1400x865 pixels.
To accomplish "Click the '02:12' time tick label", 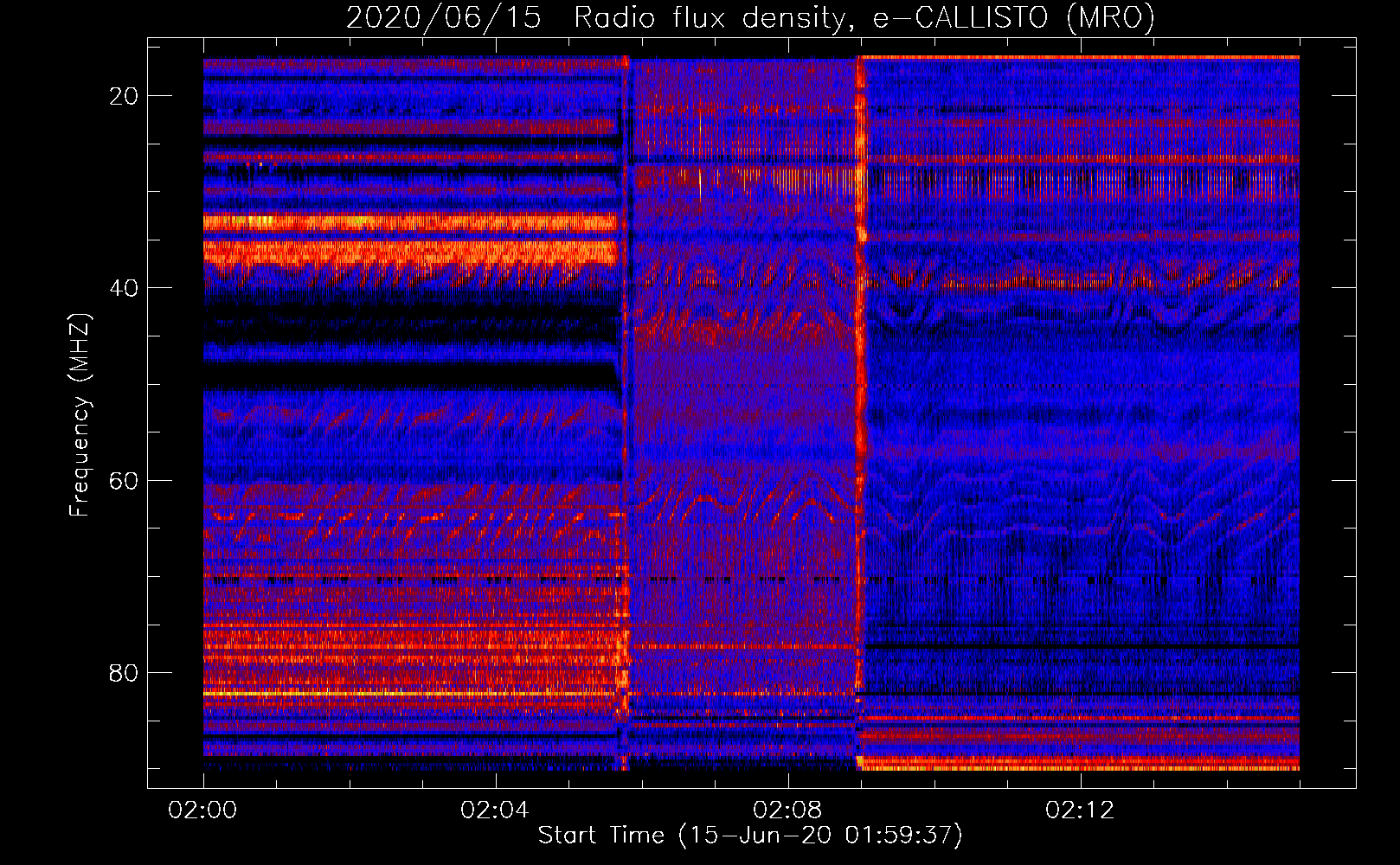I will tap(1080, 811).
